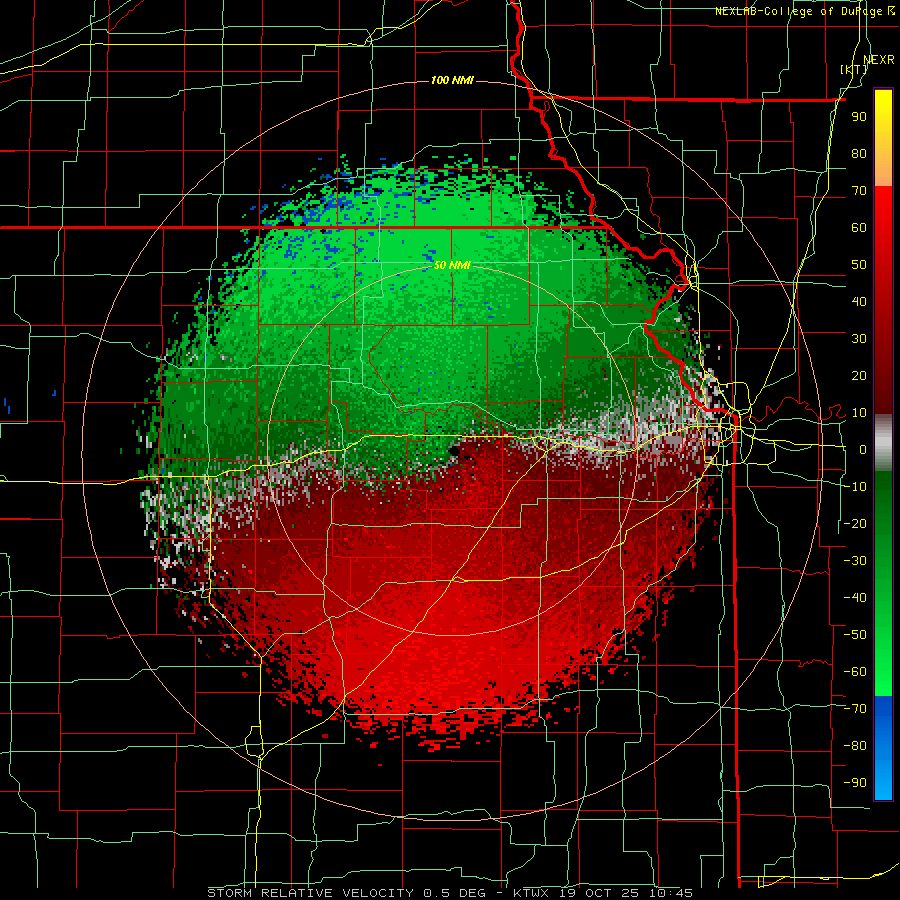Image resolution: width=900 pixels, height=900 pixels.
Task: Select the -70 value on velocity scale
Action: point(855,709)
